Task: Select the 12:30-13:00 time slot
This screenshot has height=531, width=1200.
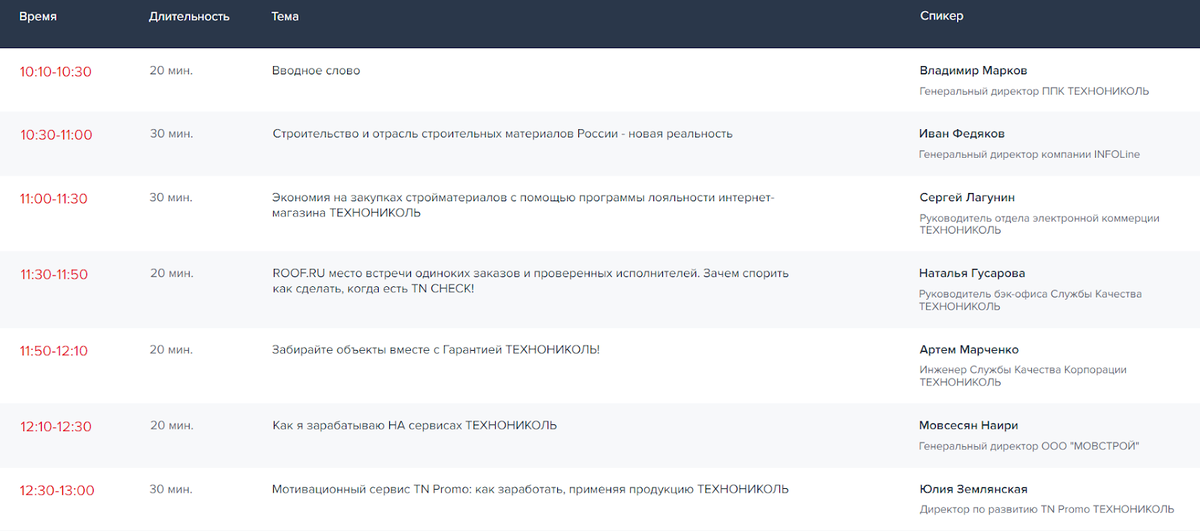Action: [57, 490]
